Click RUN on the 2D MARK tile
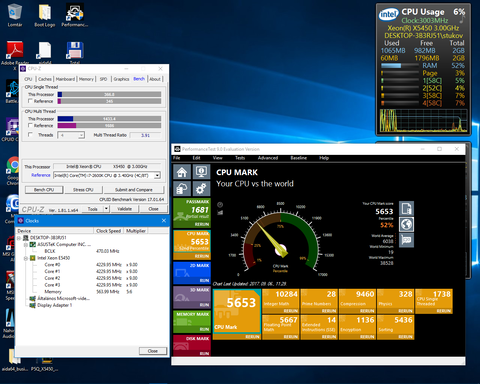The height and width of the screenshot is (384, 480). click(204, 280)
